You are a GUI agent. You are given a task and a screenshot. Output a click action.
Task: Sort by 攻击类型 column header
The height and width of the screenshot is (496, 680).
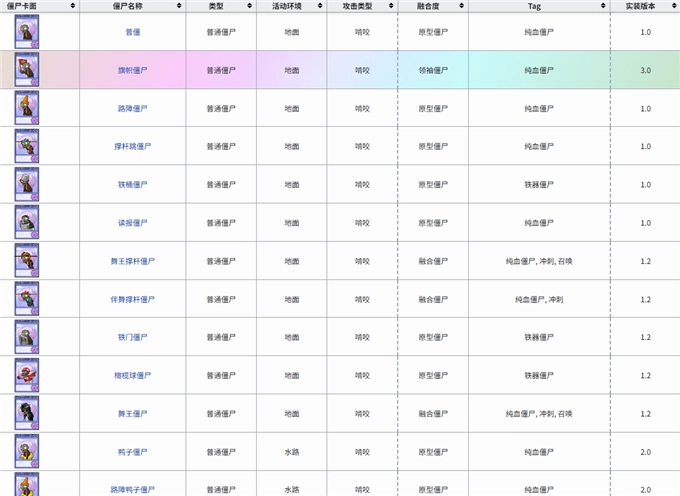click(x=362, y=6)
